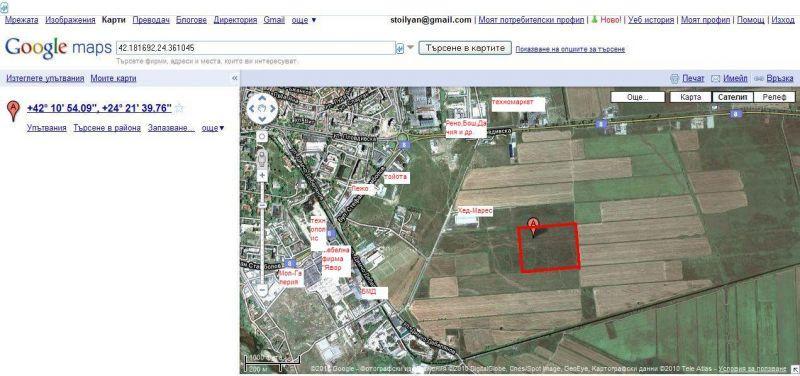Zoom in with the plus button
The height and width of the screenshot is (376, 800).
pyautogui.click(x=262, y=176)
